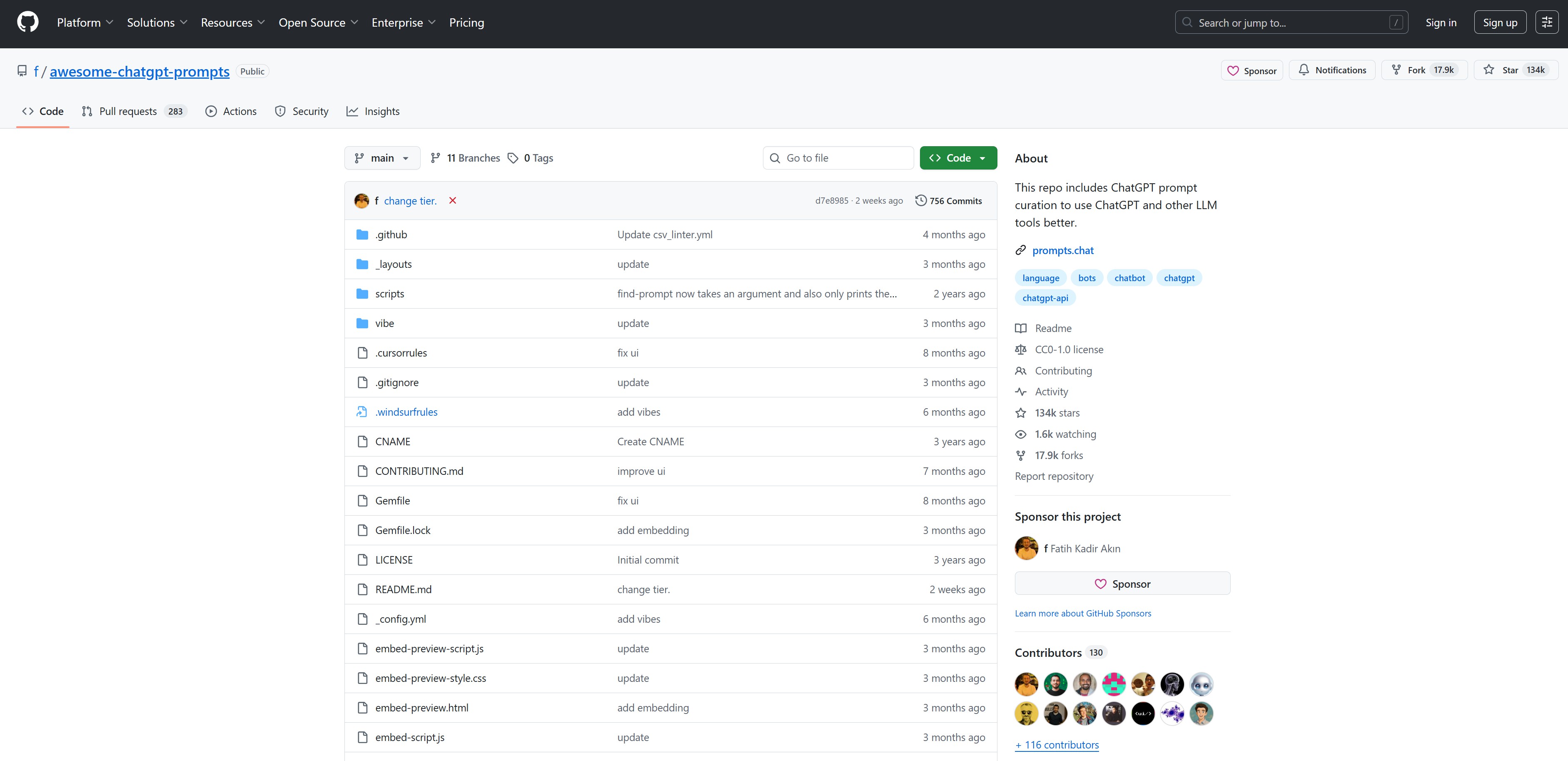This screenshot has width=1568, height=761.
Task: Click the eye icon next to 1.6k watching
Action: (x=1021, y=435)
